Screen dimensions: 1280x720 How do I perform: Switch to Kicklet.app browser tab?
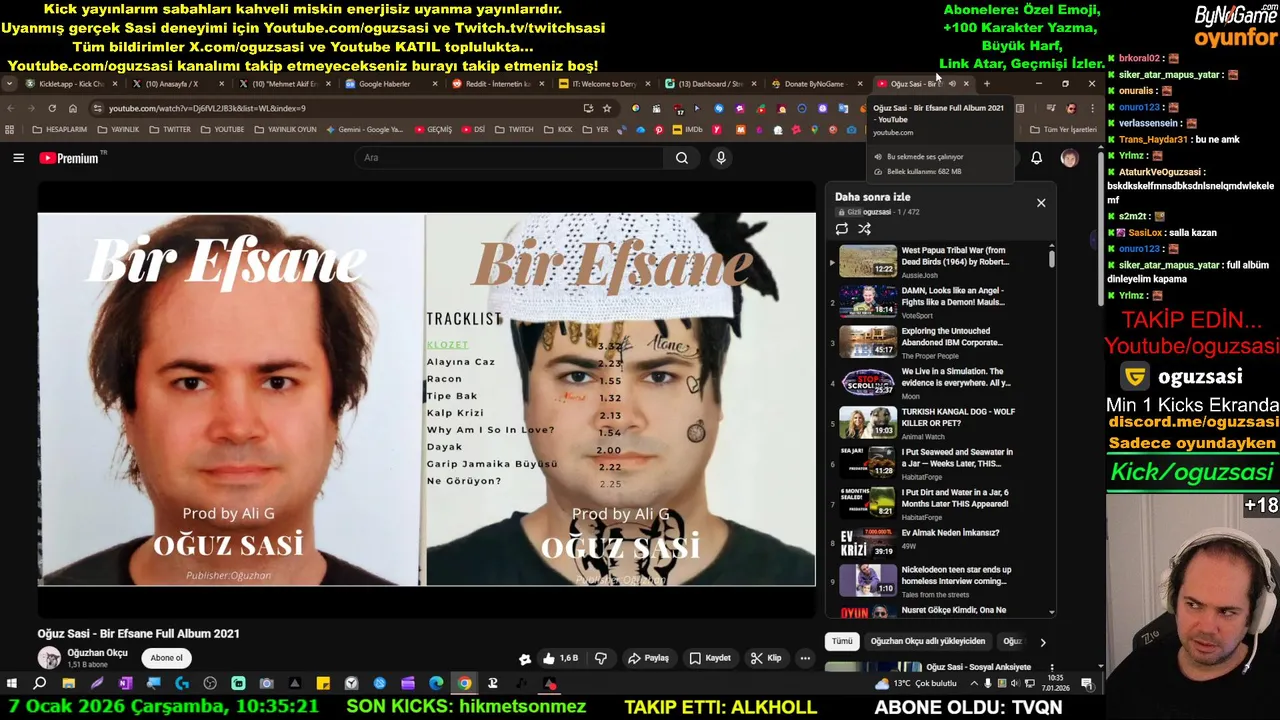pos(70,84)
